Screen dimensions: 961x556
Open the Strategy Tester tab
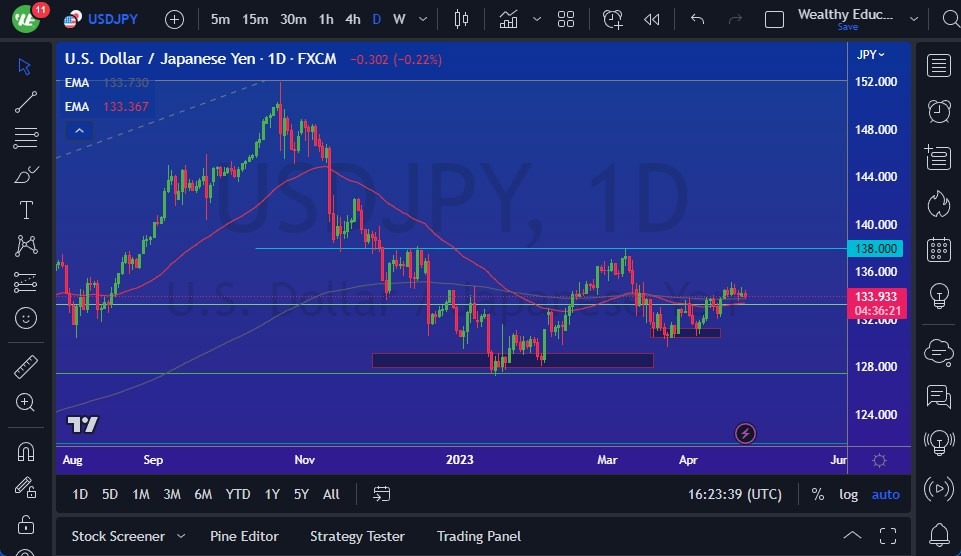point(357,536)
